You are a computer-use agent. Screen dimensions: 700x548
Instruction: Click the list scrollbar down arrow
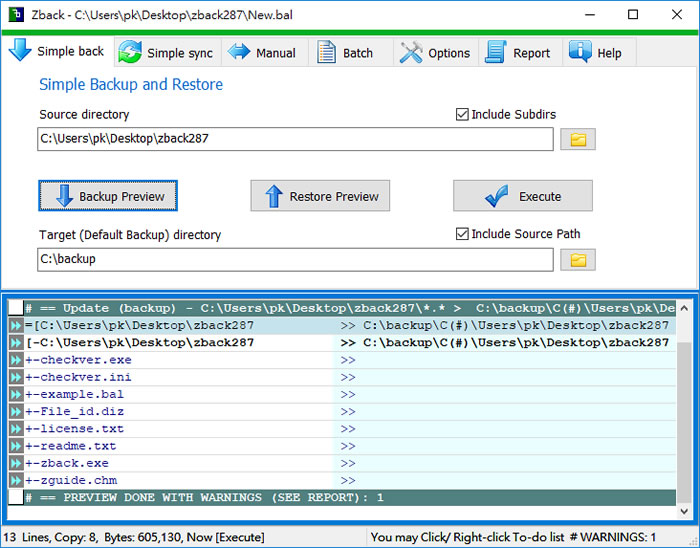[x=684, y=511]
